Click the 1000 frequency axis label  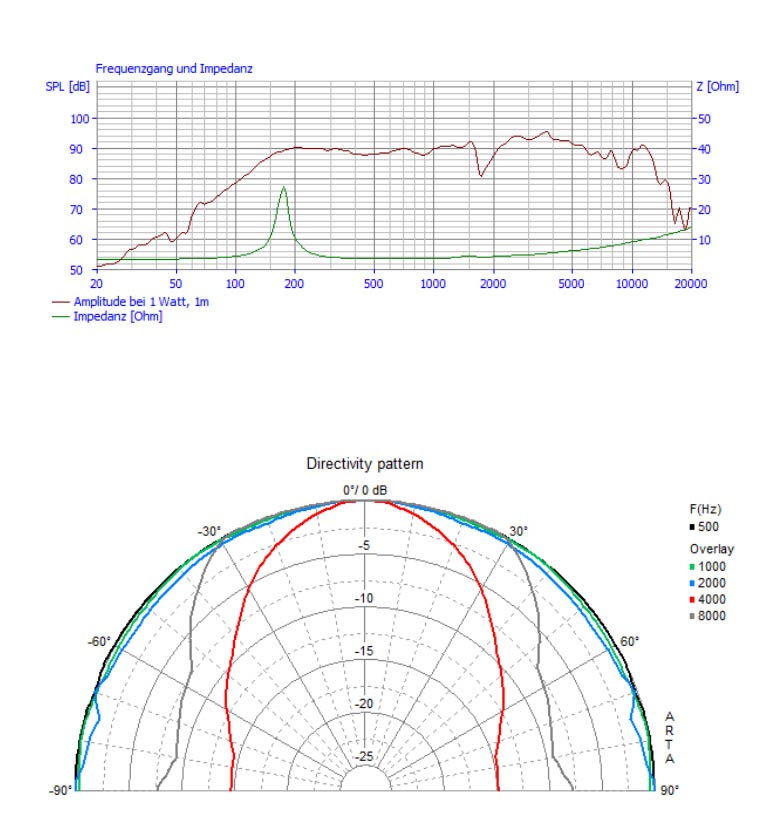[x=433, y=284]
